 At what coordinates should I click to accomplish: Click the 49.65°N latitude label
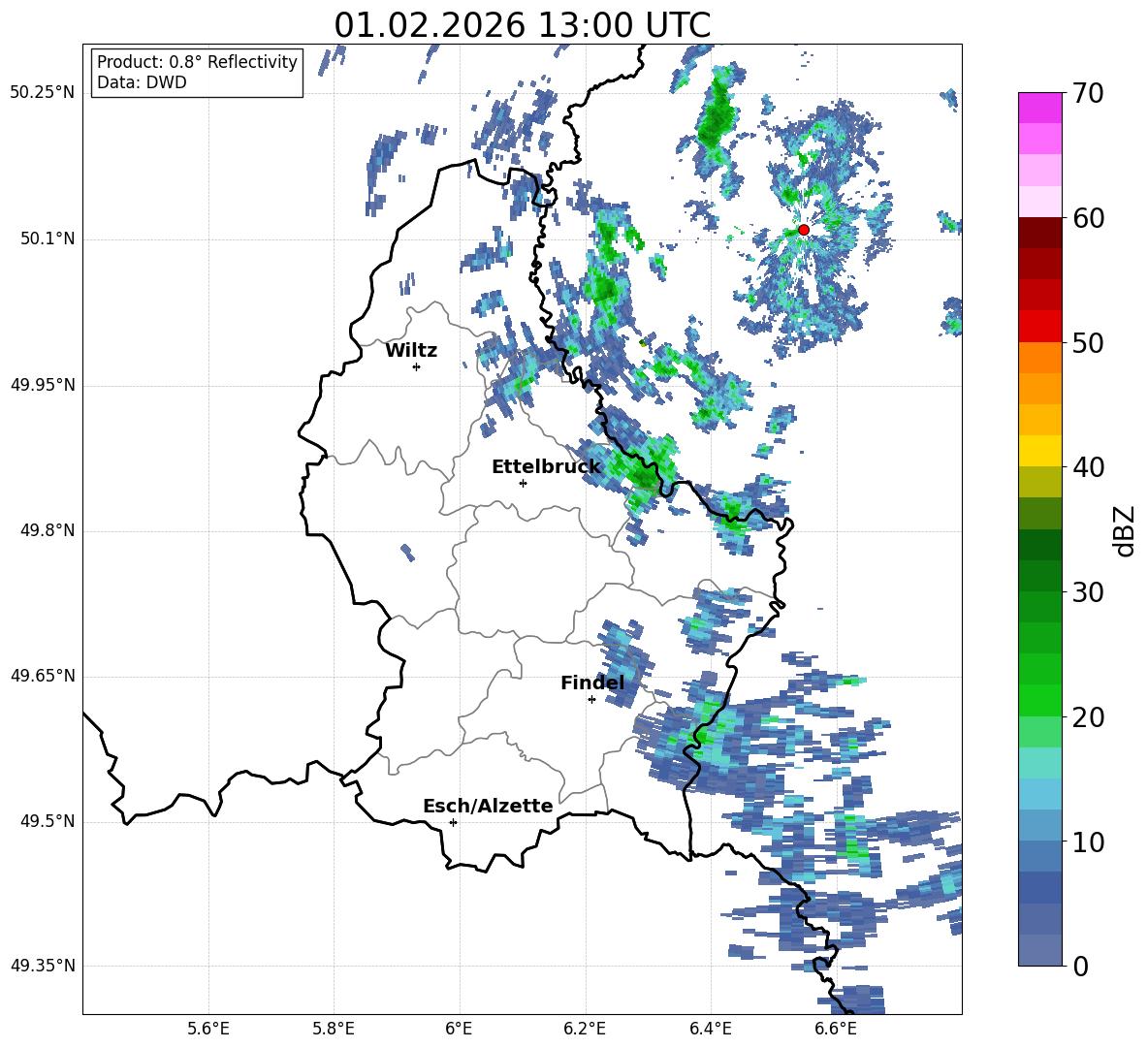pos(43,677)
